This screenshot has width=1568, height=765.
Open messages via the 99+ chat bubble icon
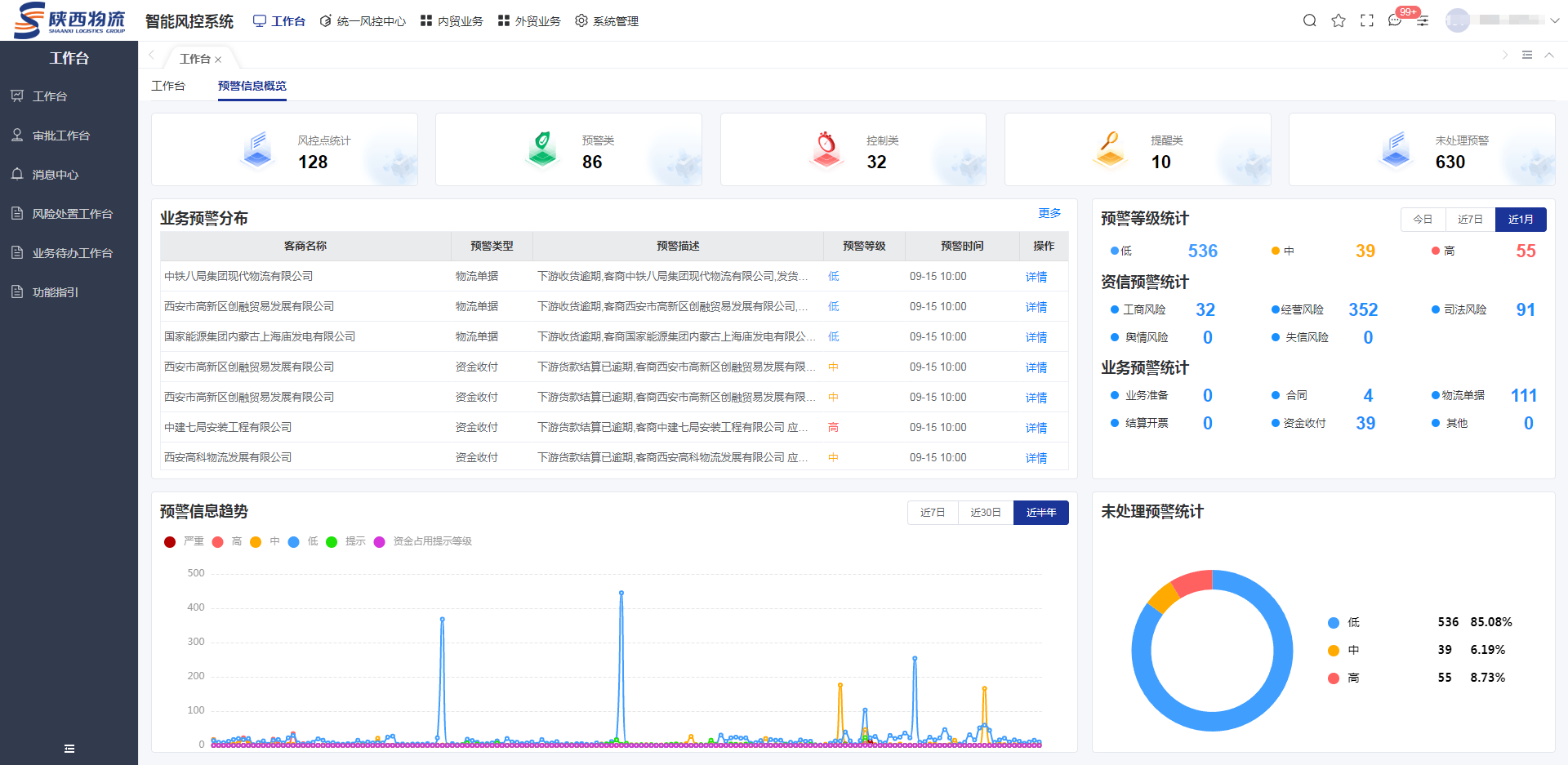(1395, 20)
